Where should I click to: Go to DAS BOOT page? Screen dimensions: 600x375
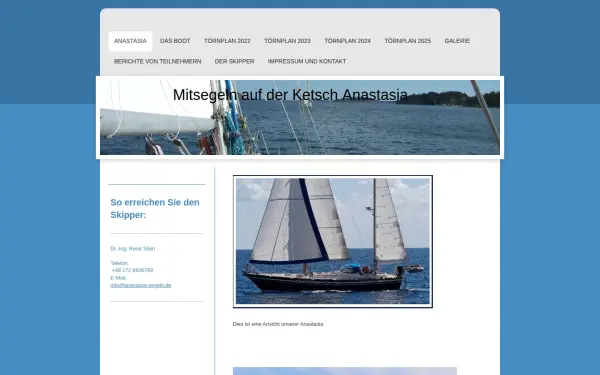click(175, 41)
